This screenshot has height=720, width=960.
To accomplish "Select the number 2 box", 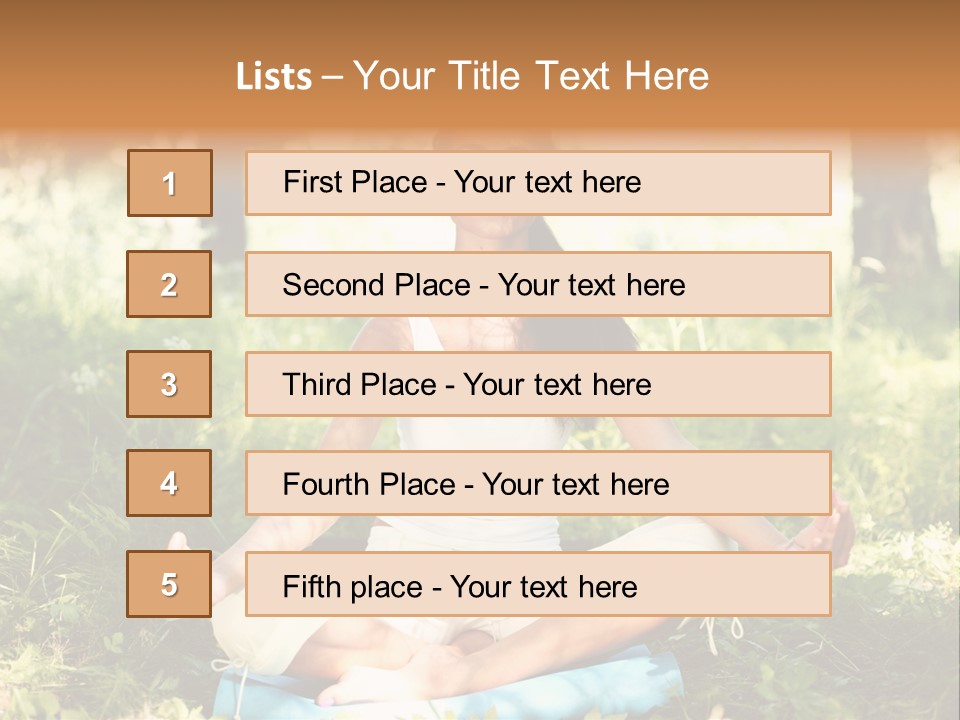I will pyautogui.click(x=169, y=284).
